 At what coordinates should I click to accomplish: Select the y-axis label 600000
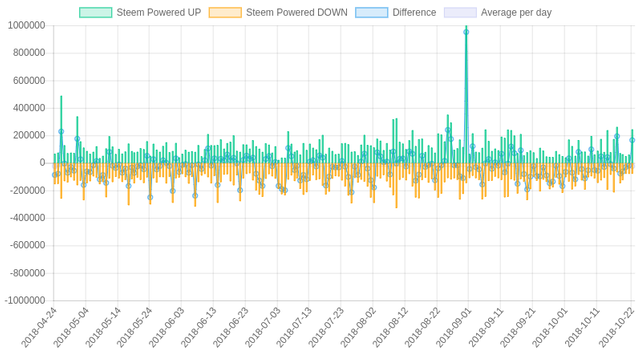pos(29,81)
